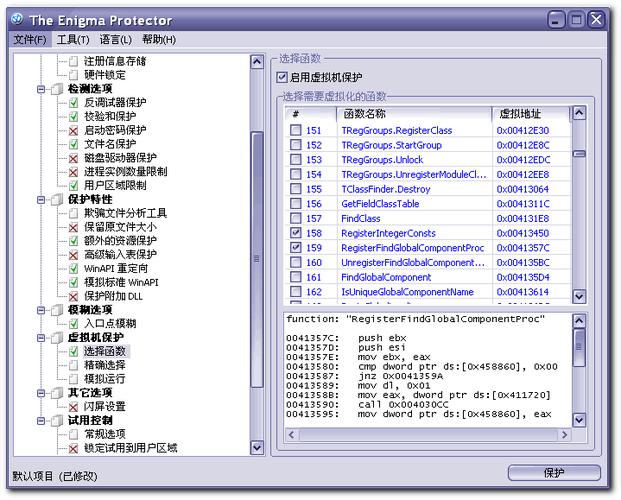The height and width of the screenshot is (500, 621).
Task: Click the green check icon of 入口点模糊
Action: click(x=73, y=324)
